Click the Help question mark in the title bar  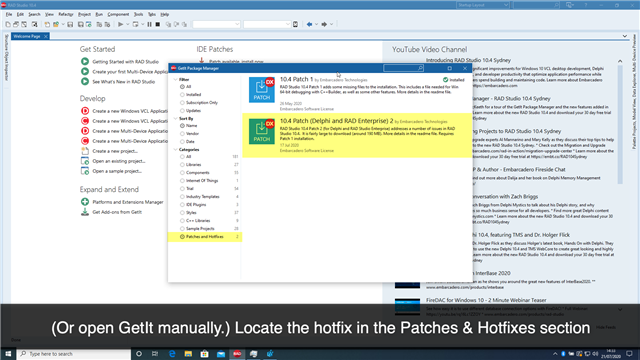pyautogui.click(x=585, y=5)
